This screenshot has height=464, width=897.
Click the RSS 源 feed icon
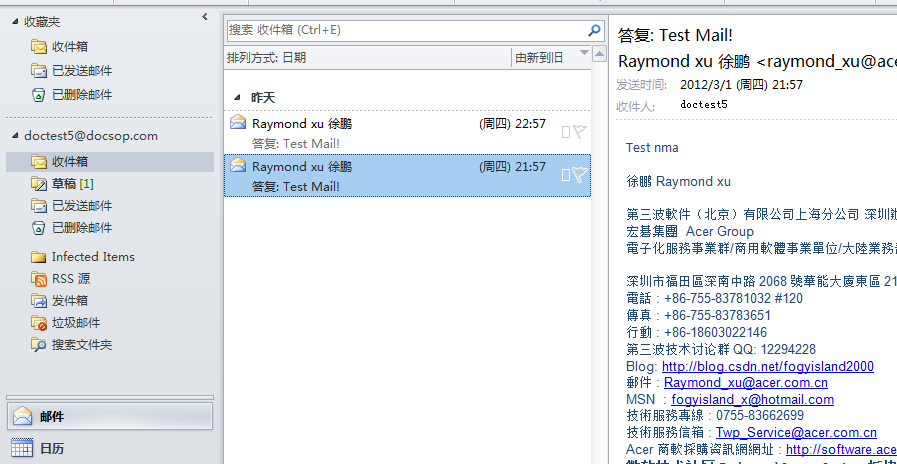39,279
